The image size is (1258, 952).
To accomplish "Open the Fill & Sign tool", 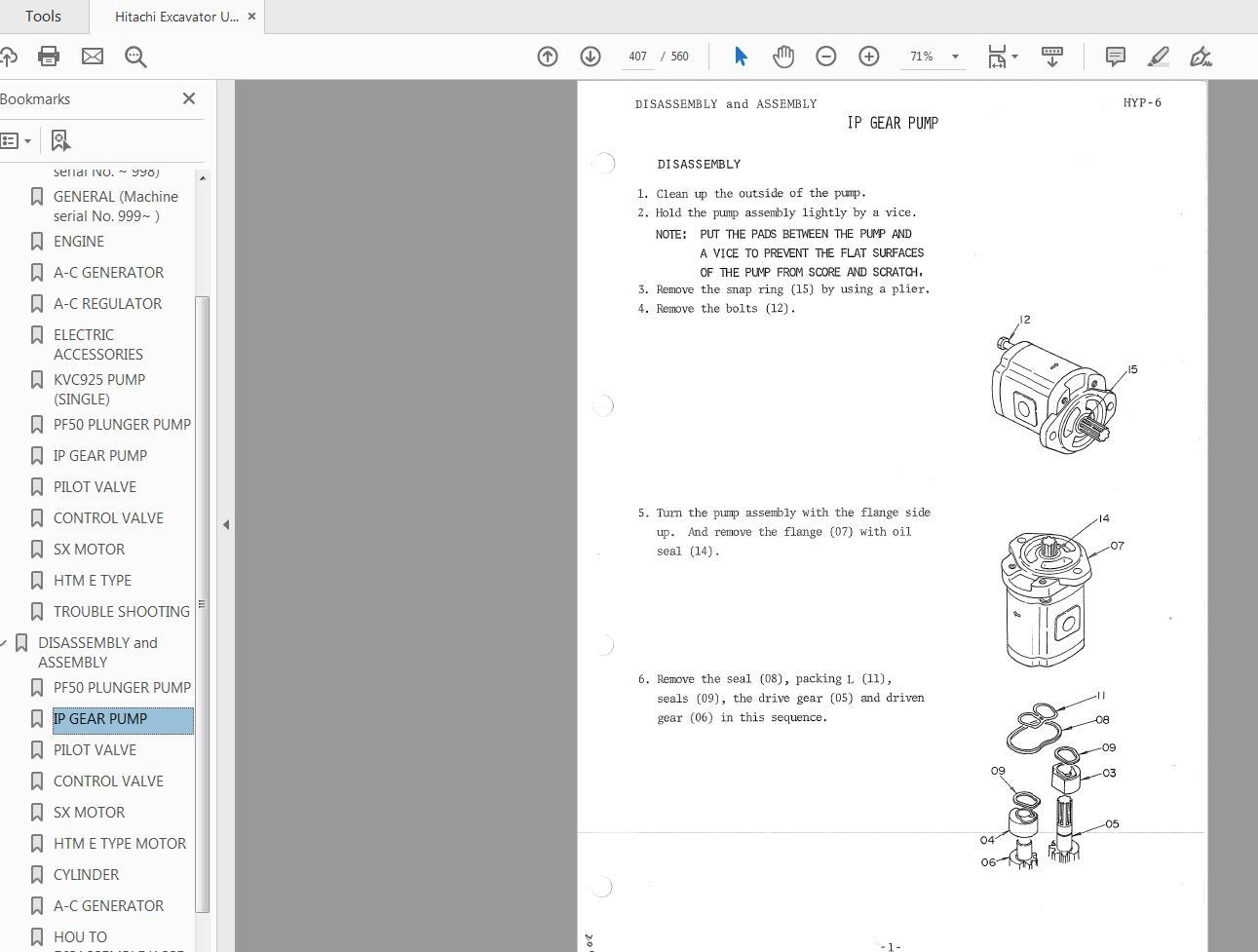I will [x=1200, y=57].
